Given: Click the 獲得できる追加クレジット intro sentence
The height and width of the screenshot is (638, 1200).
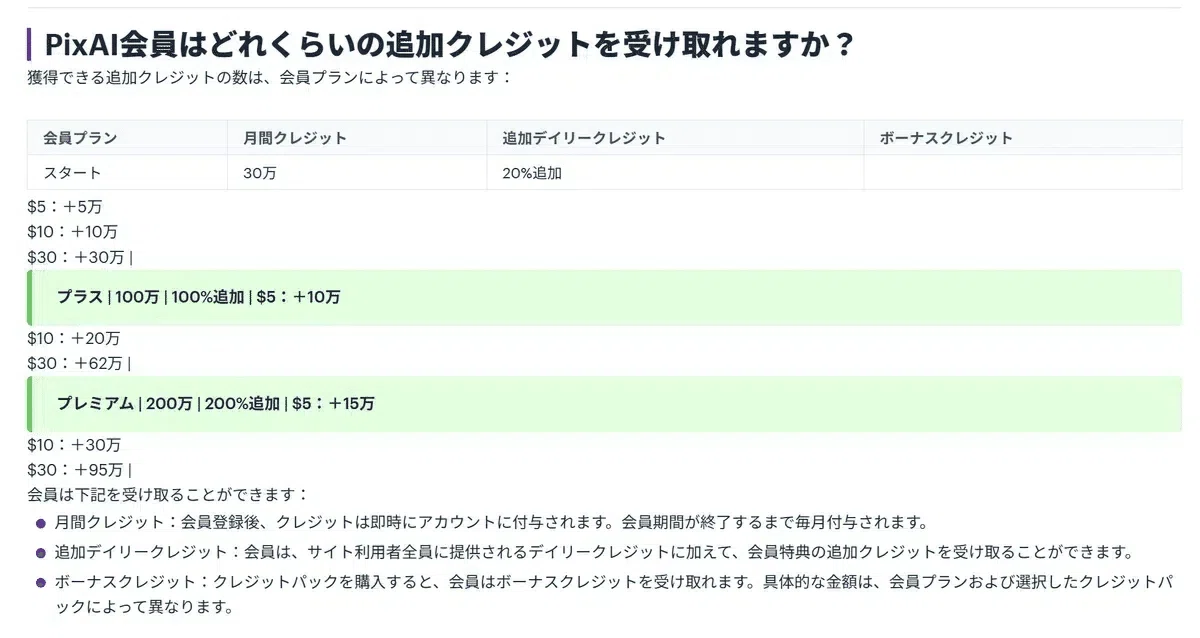Looking at the screenshot, I should (270, 77).
